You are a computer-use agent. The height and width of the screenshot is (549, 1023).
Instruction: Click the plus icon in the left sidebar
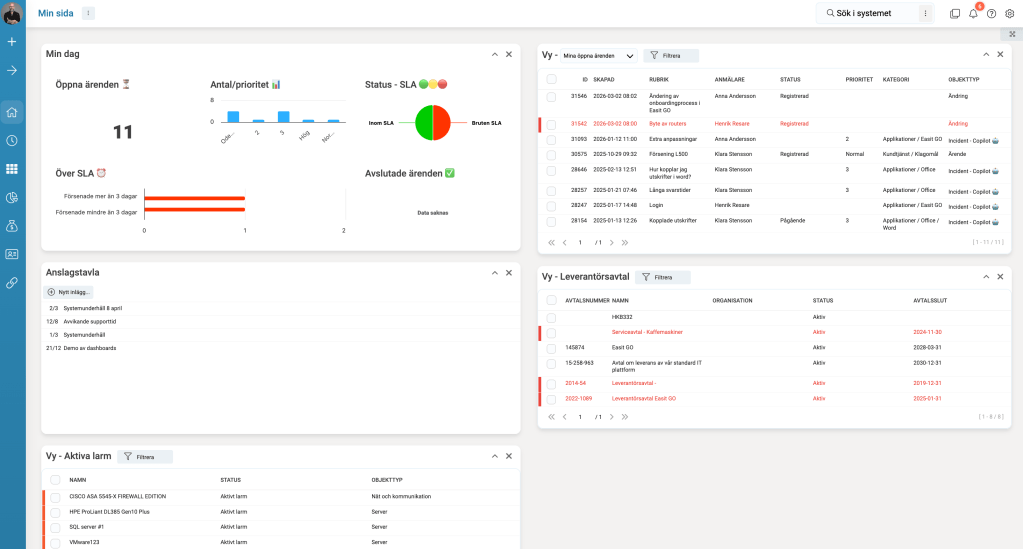[12, 42]
